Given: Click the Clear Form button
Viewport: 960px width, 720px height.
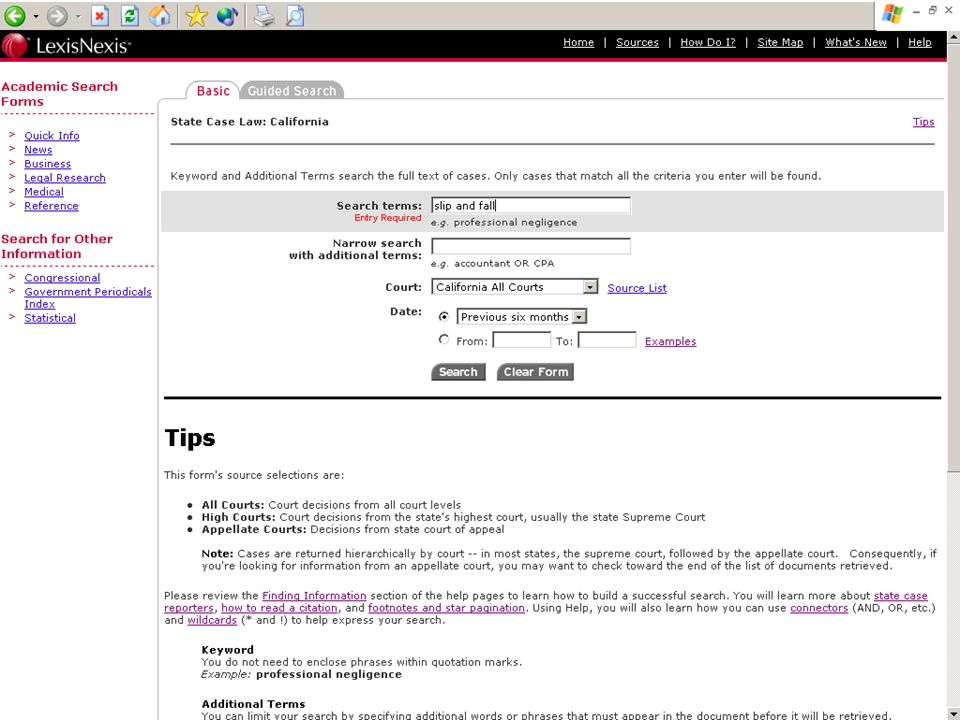Looking at the screenshot, I should click(536, 372).
